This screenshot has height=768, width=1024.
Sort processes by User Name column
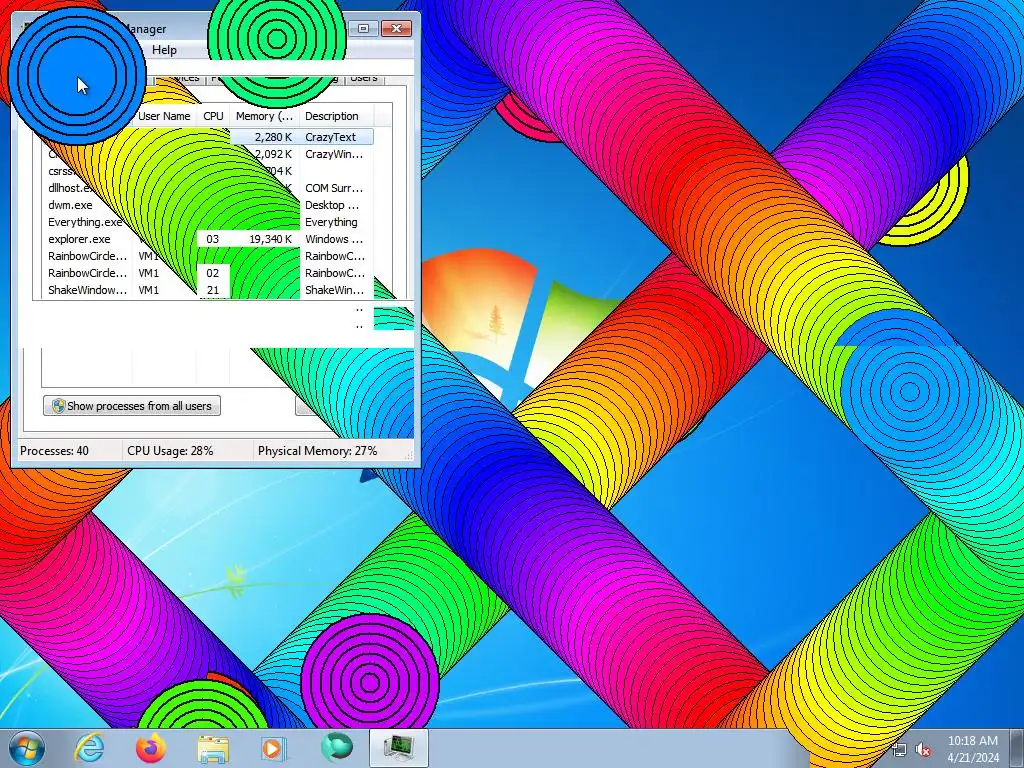tap(165, 116)
